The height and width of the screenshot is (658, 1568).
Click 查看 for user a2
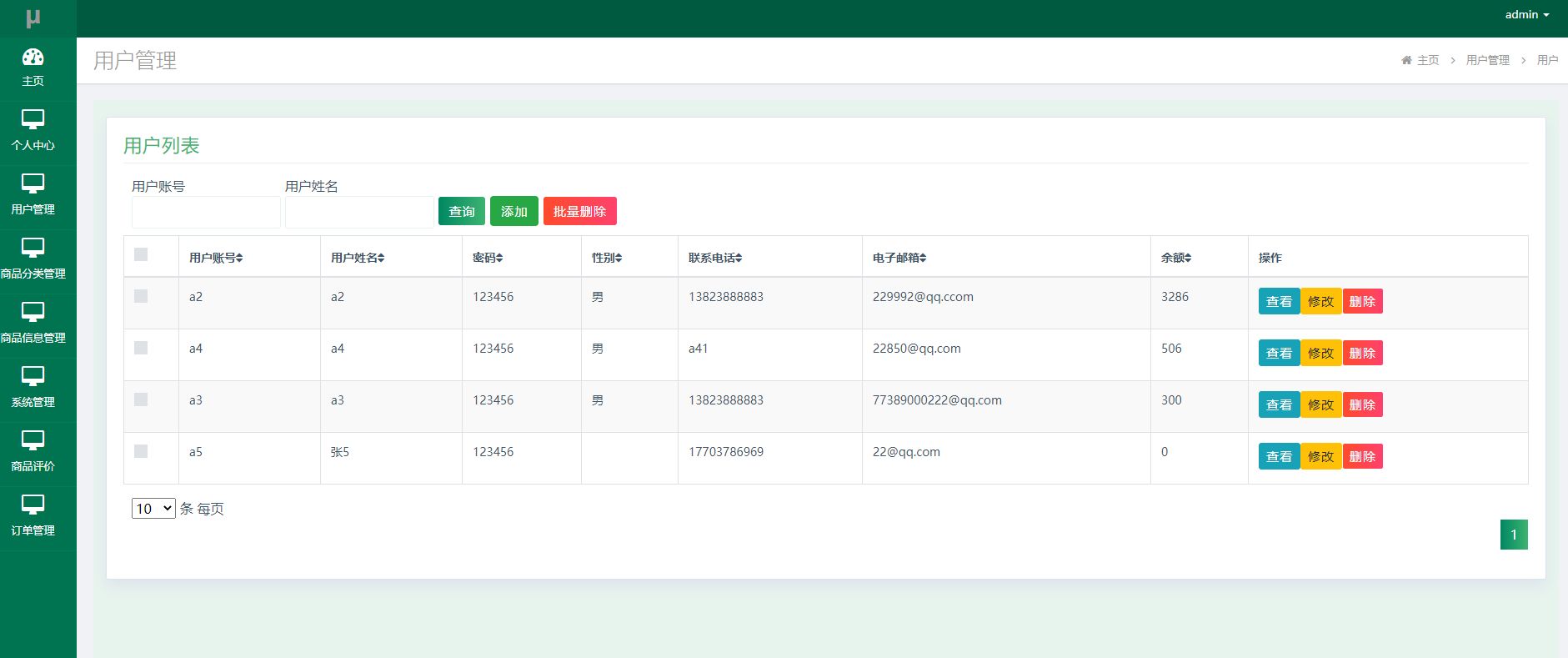(x=1279, y=301)
